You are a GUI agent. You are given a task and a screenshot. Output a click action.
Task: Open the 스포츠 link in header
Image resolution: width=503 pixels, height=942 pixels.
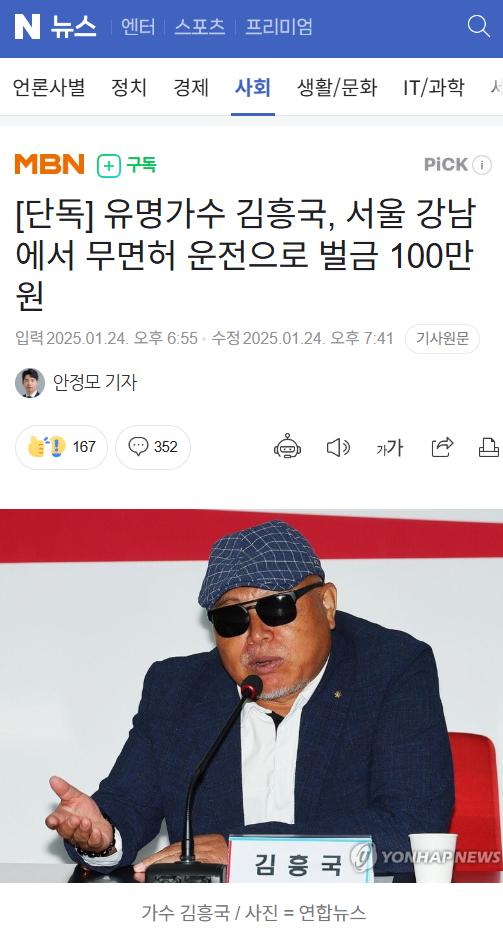point(200,27)
